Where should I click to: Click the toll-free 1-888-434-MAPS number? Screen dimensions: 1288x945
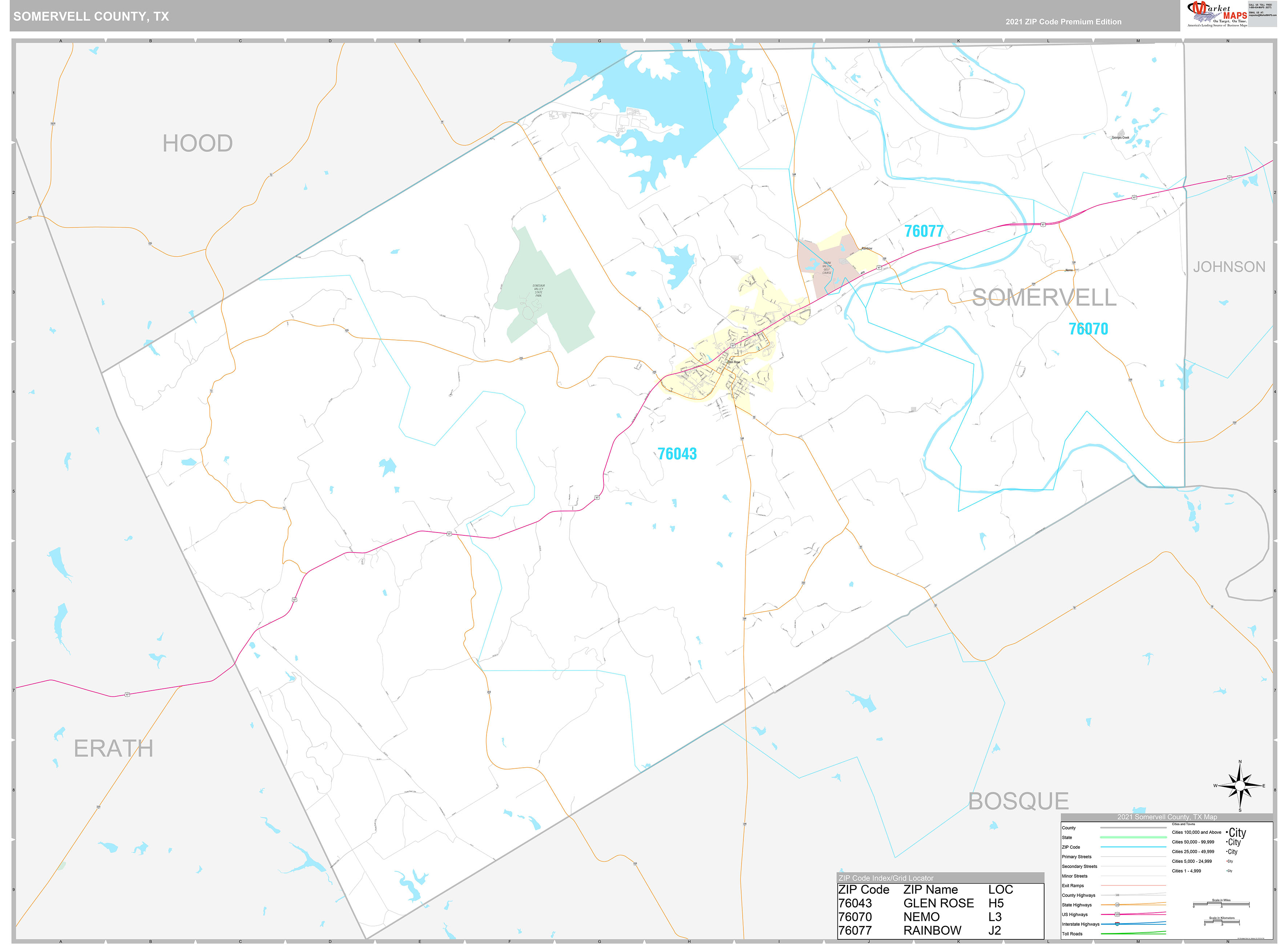pos(1260,7)
